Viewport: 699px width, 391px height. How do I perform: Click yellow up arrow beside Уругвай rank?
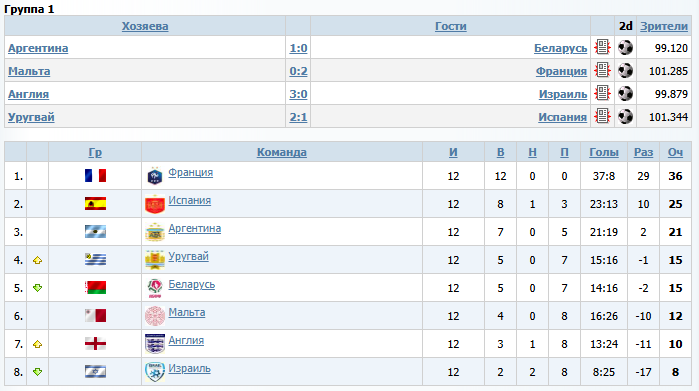[x=37, y=260]
